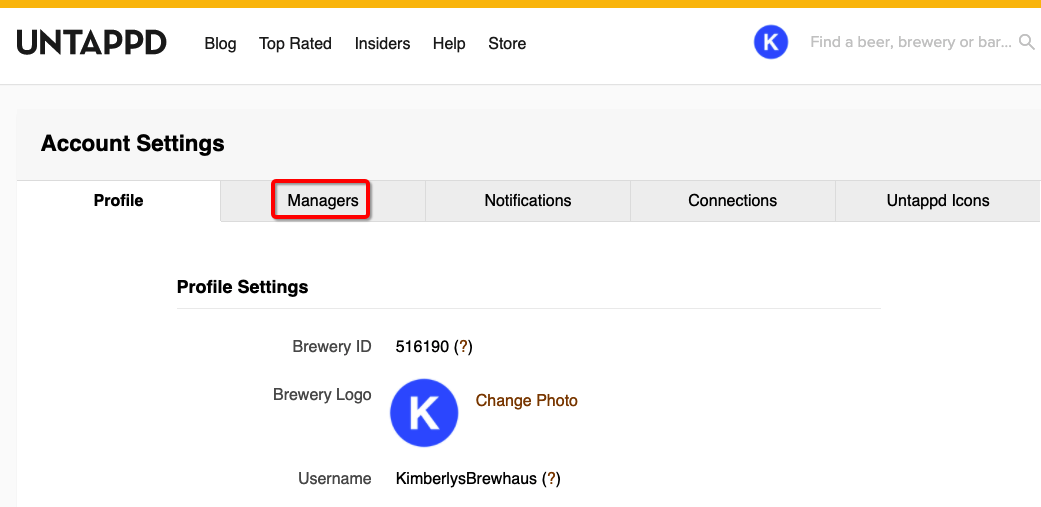The width and height of the screenshot is (1041, 507).
Task: Click the brewery logo K image
Action: (424, 412)
